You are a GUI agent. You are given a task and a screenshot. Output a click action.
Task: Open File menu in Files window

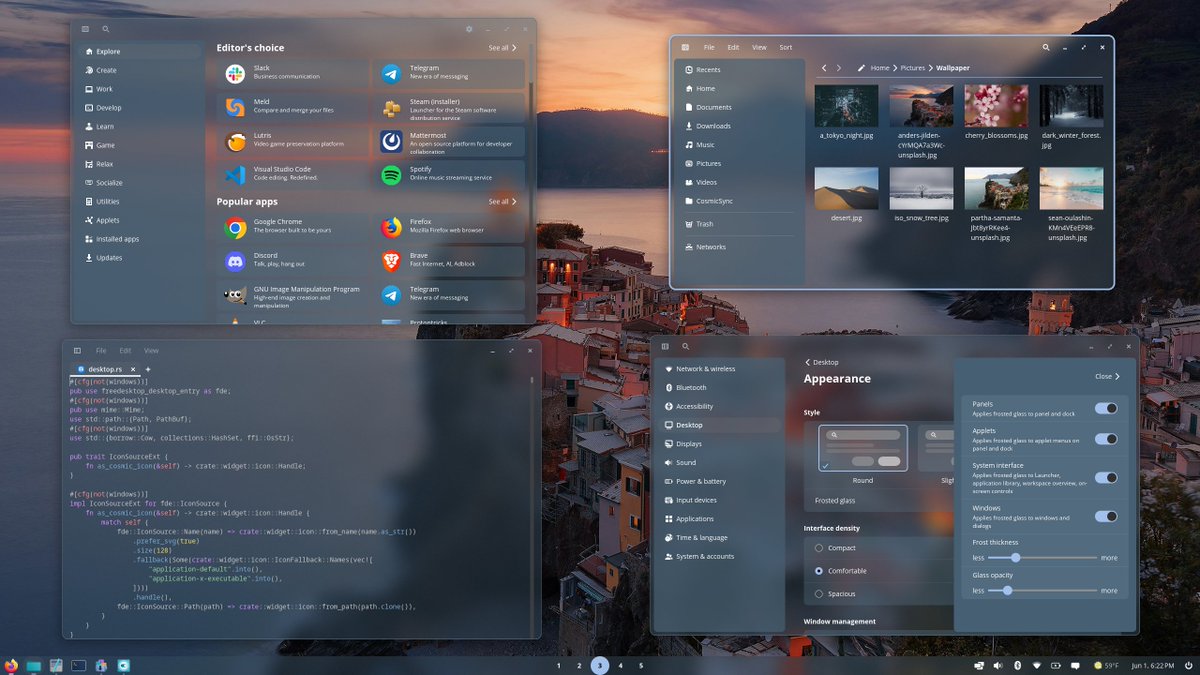click(709, 47)
